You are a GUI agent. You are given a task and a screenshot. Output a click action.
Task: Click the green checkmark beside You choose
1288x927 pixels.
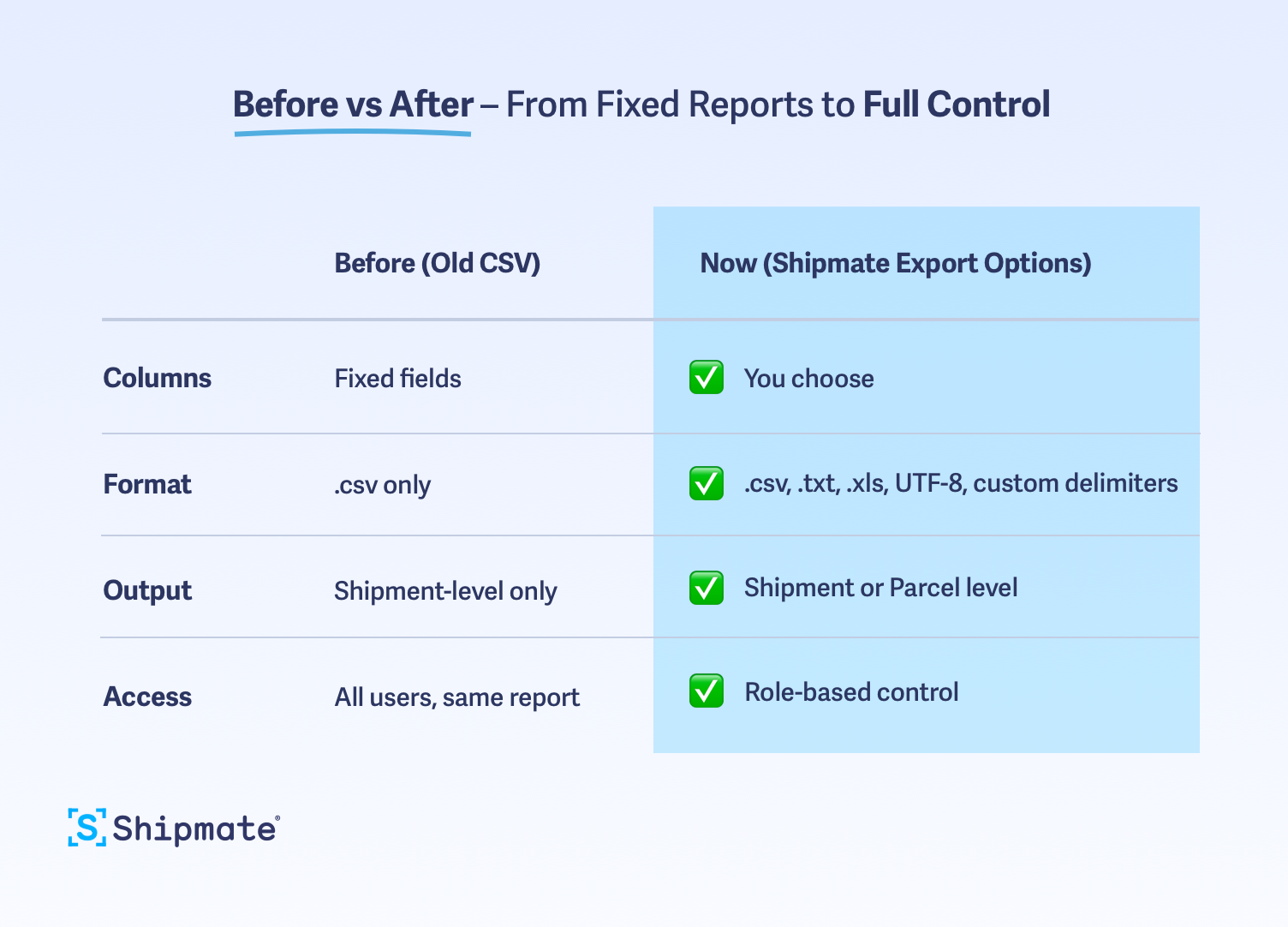click(x=707, y=378)
